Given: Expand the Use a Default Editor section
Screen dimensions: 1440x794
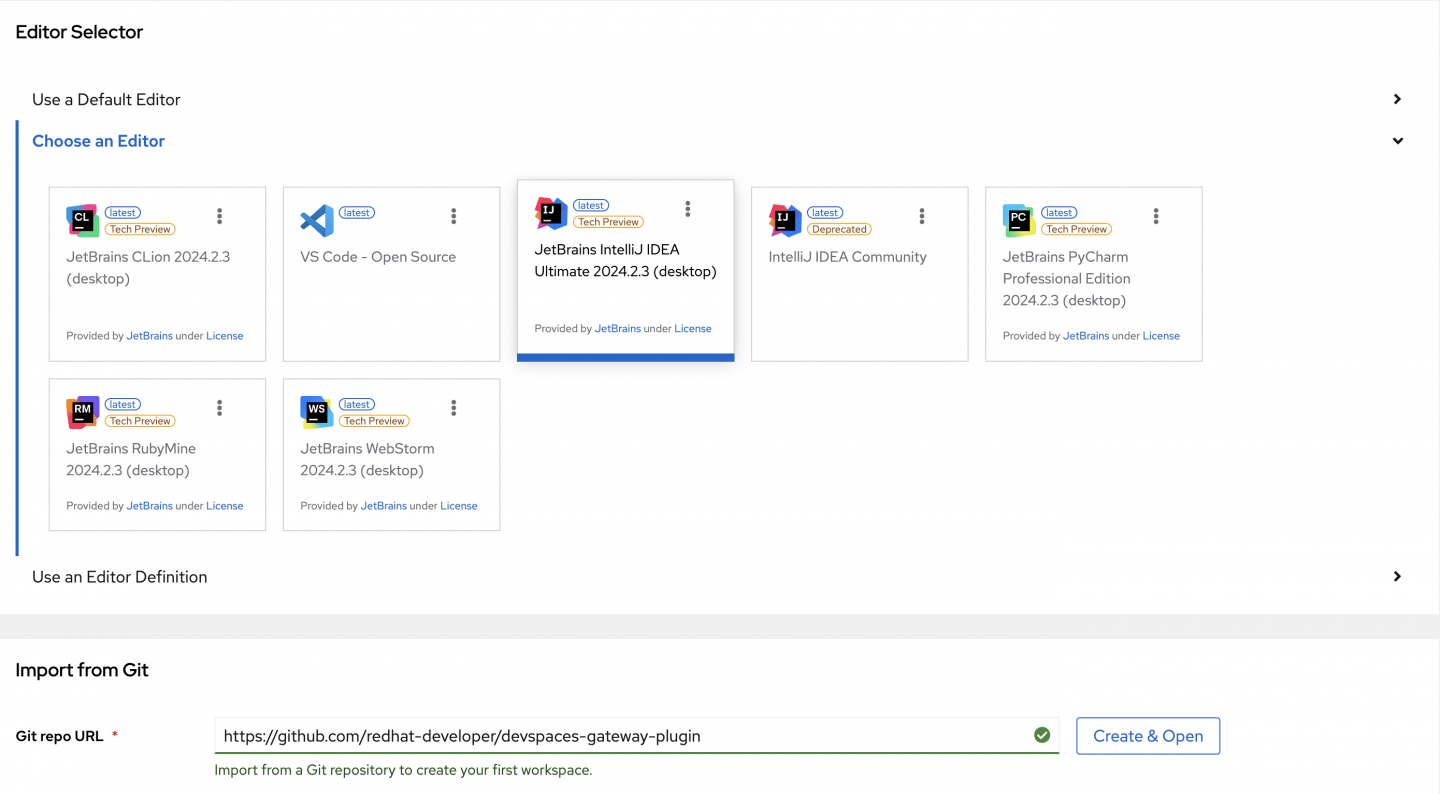Looking at the screenshot, I should click(1397, 99).
